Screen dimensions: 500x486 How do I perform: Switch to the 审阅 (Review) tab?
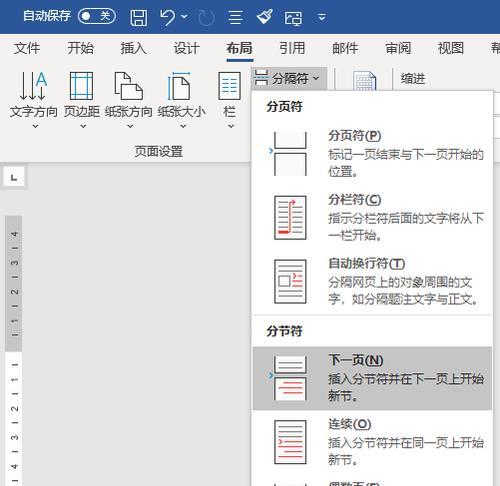pyautogui.click(x=398, y=48)
